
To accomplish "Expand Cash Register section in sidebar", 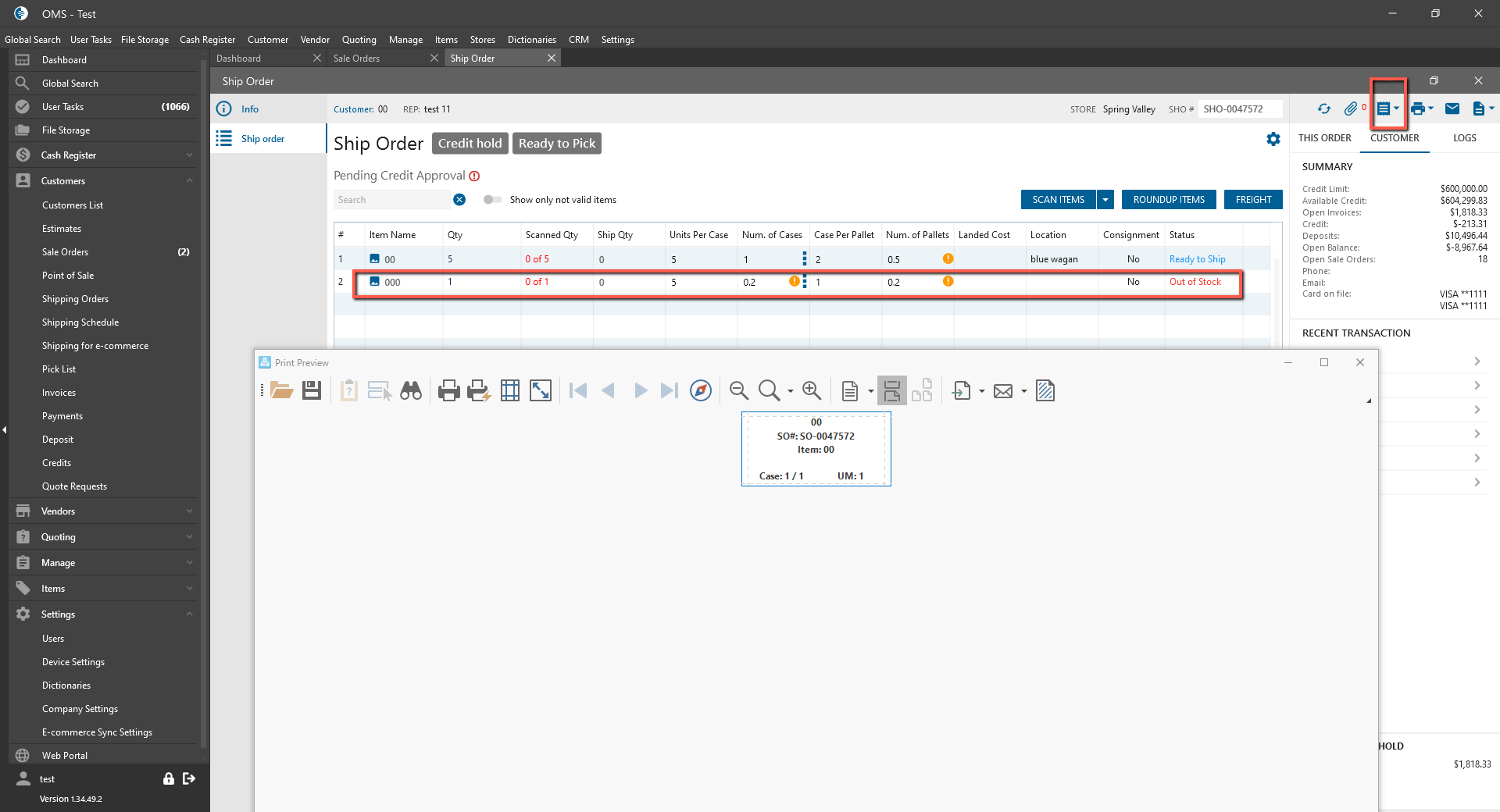I will (x=189, y=155).
